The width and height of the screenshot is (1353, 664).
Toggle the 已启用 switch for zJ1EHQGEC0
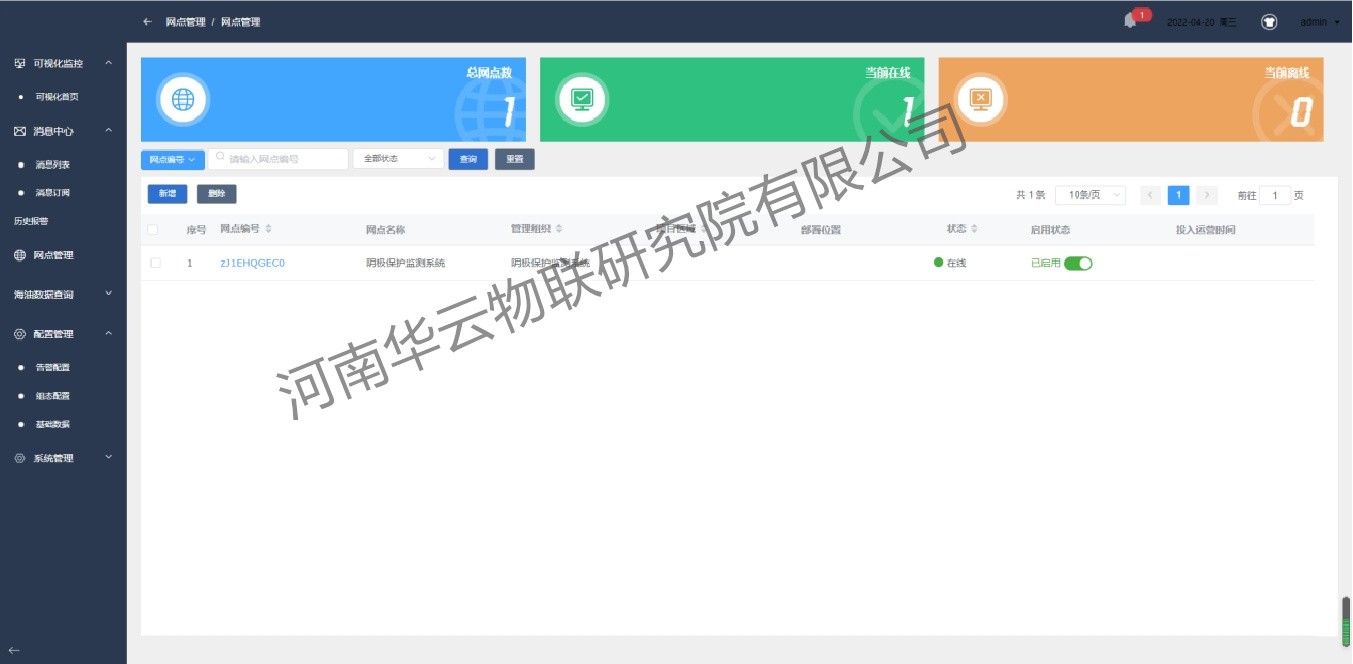1078,263
